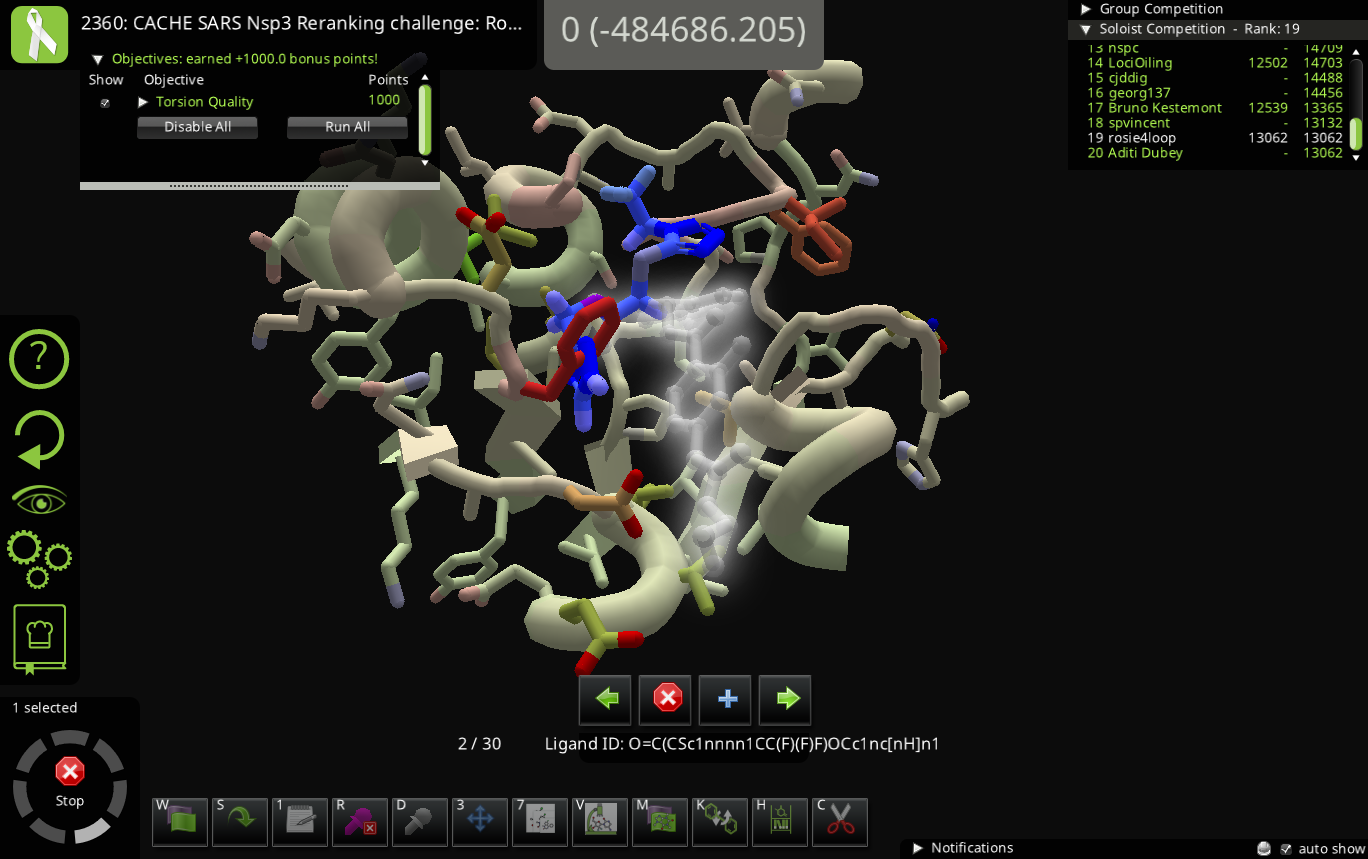Select the microscope view tool (V)
1368x859 pixels.
[x=600, y=821]
